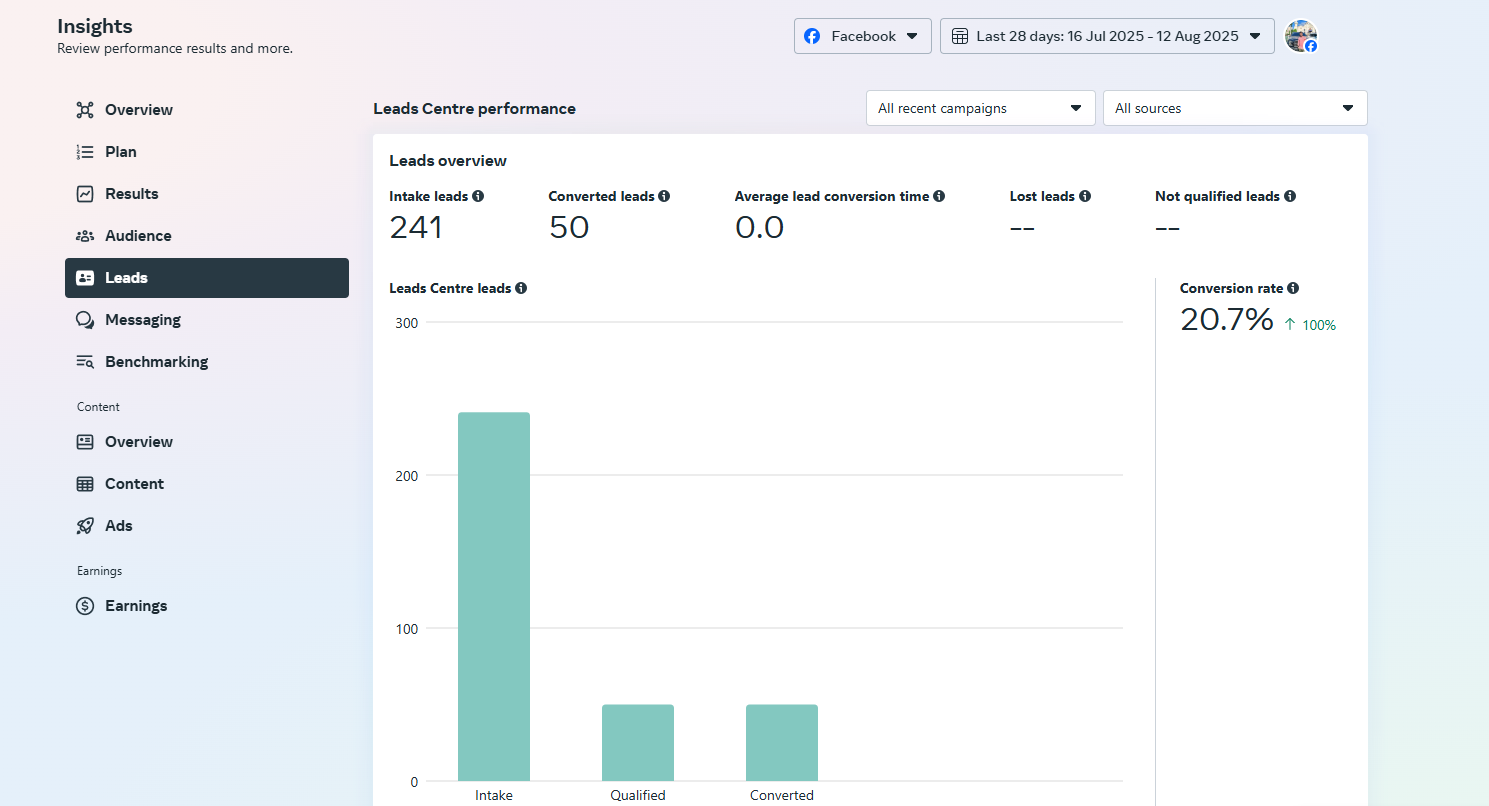Select Benchmarking from the sidebar
The height and width of the screenshot is (806, 1489).
[x=156, y=362]
